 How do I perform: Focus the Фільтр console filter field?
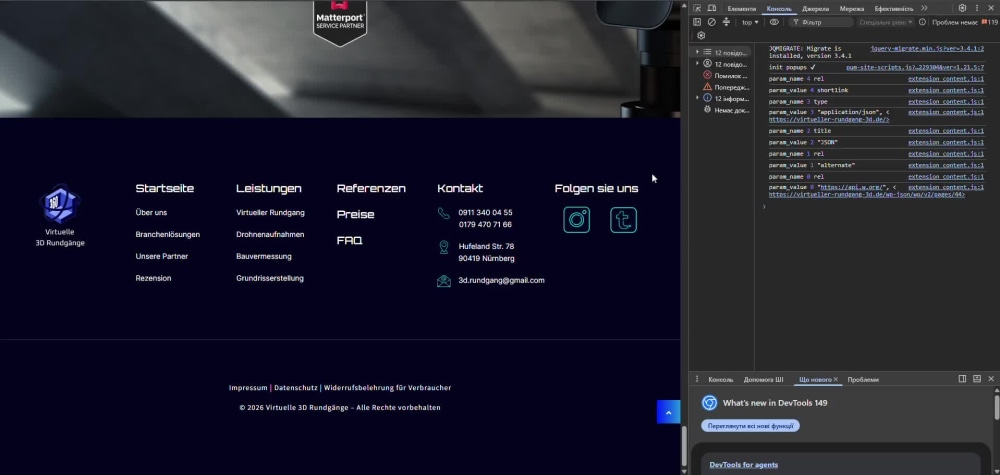coord(823,22)
